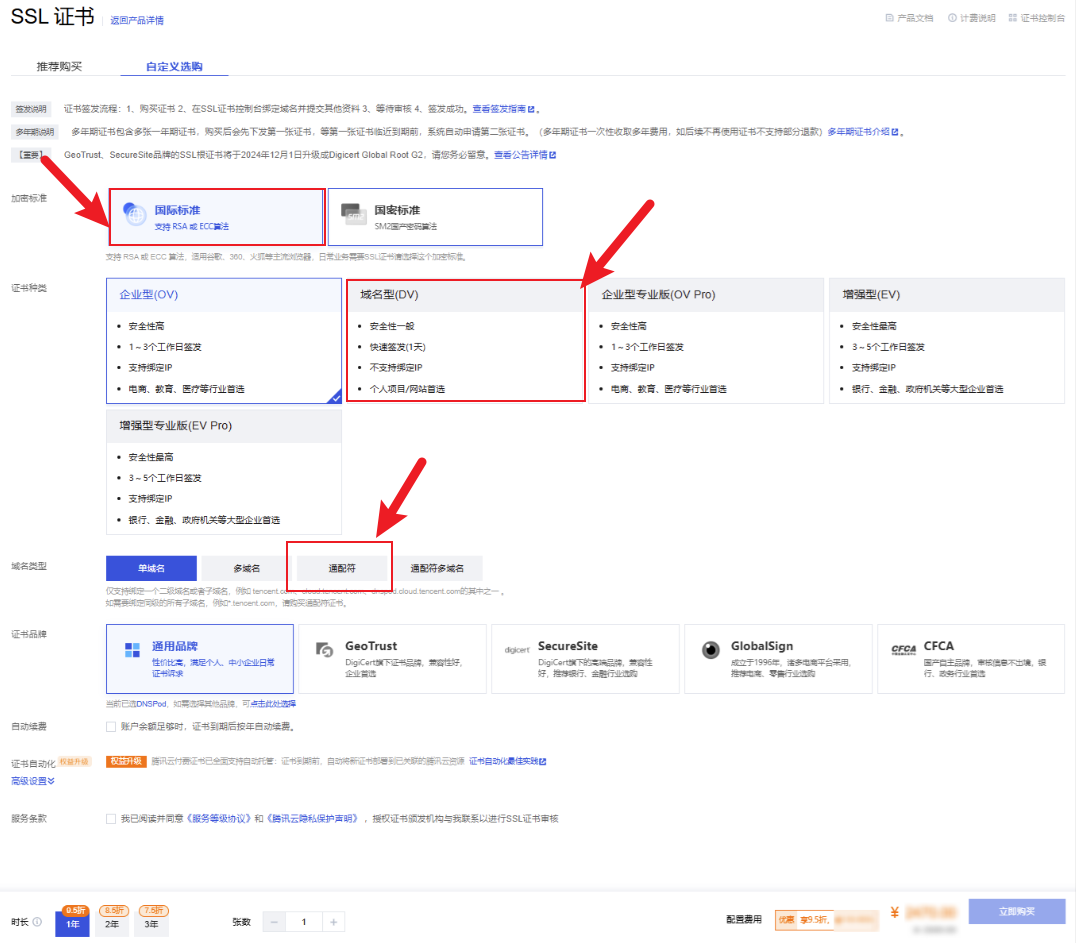
Task: Switch to the 自定义选购 tab
Action: [174, 67]
